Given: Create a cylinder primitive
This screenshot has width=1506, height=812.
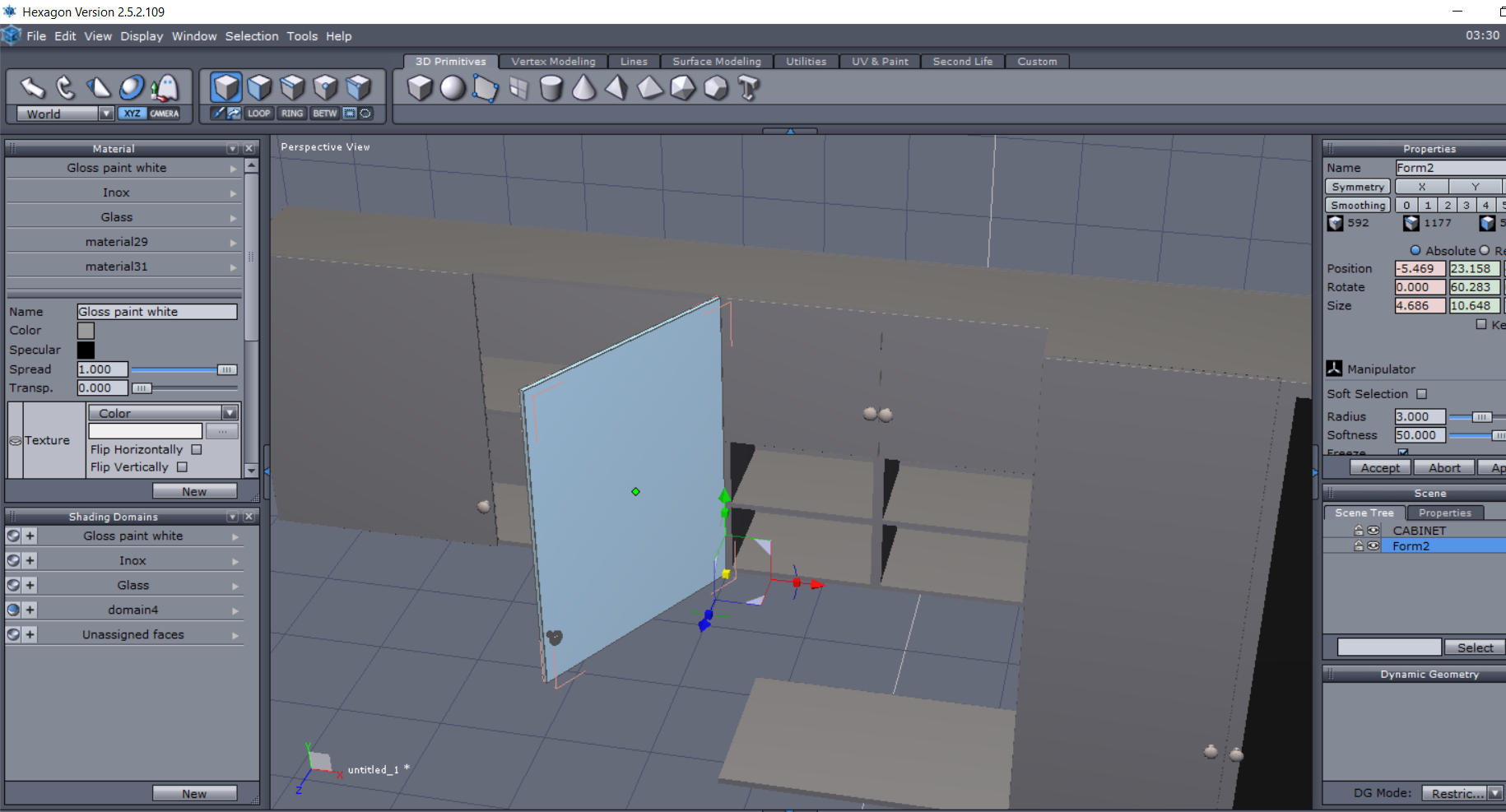Looking at the screenshot, I should pos(551,88).
